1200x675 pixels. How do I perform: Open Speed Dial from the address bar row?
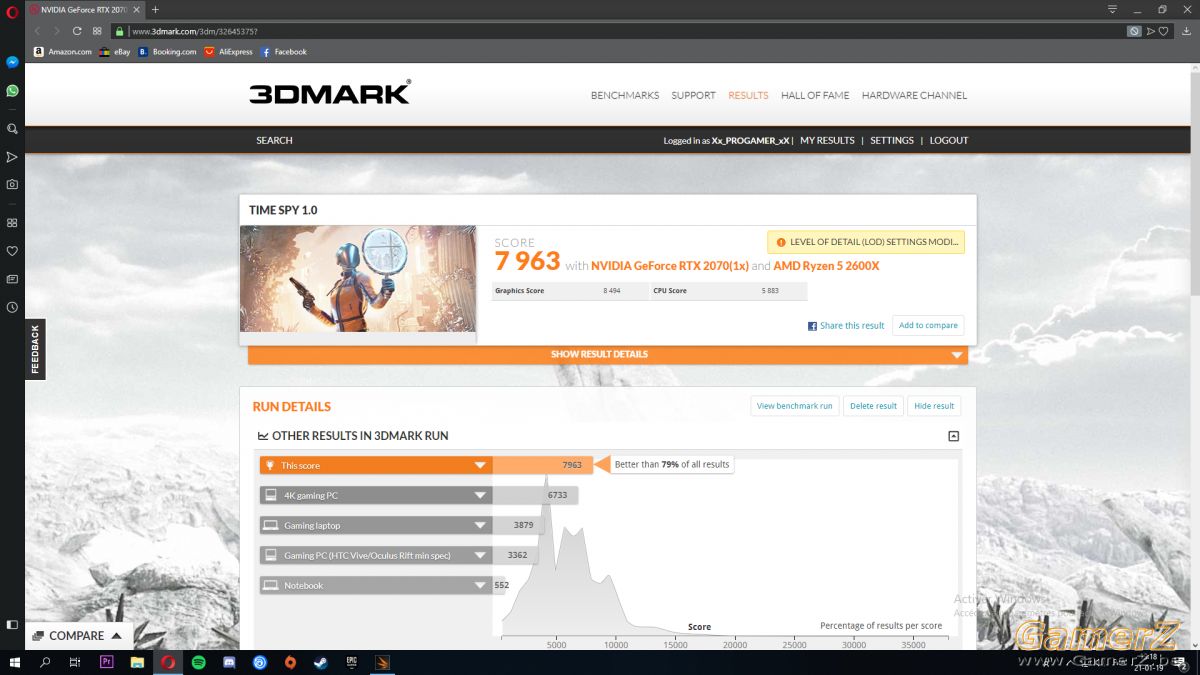pyautogui.click(x=97, y=31)
